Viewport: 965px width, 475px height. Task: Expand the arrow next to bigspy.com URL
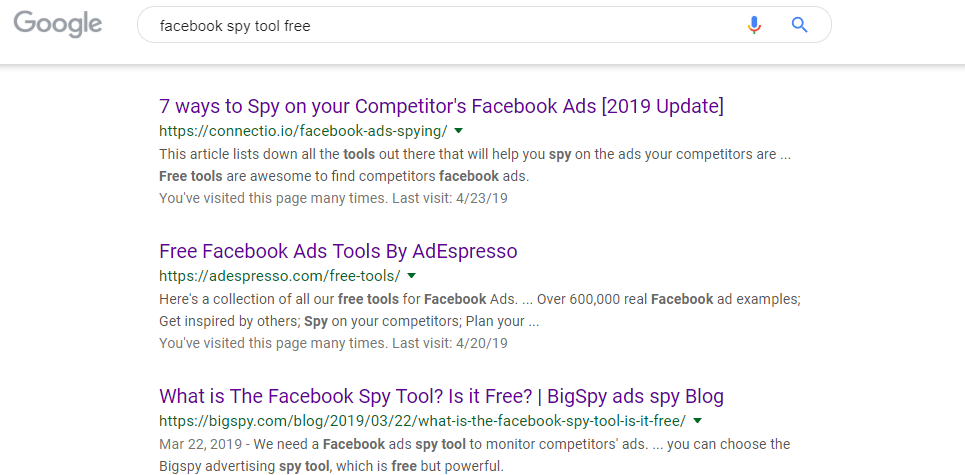coord(697,421)
